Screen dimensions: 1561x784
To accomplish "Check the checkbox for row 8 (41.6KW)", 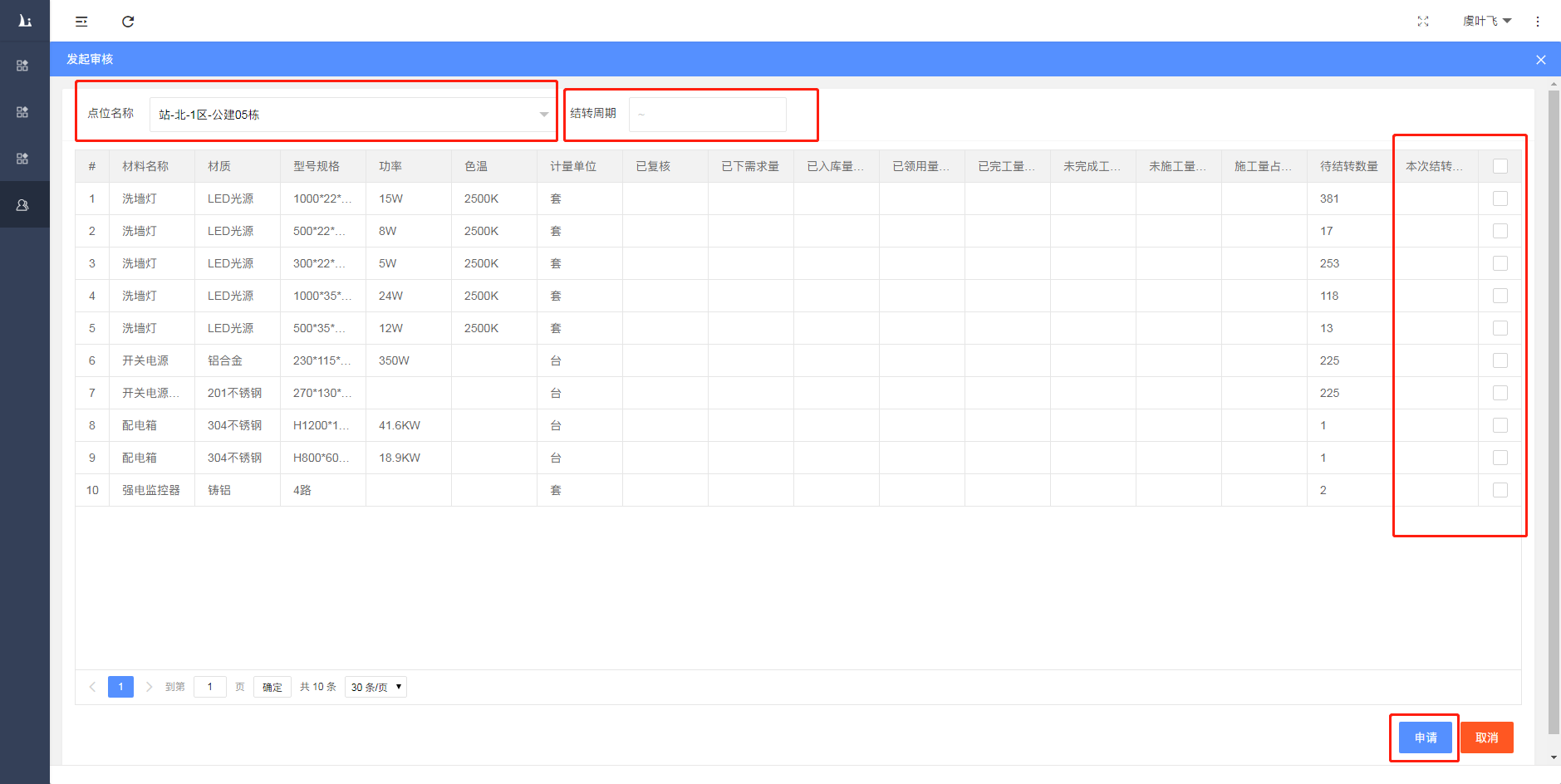I will pos(1500,425).
